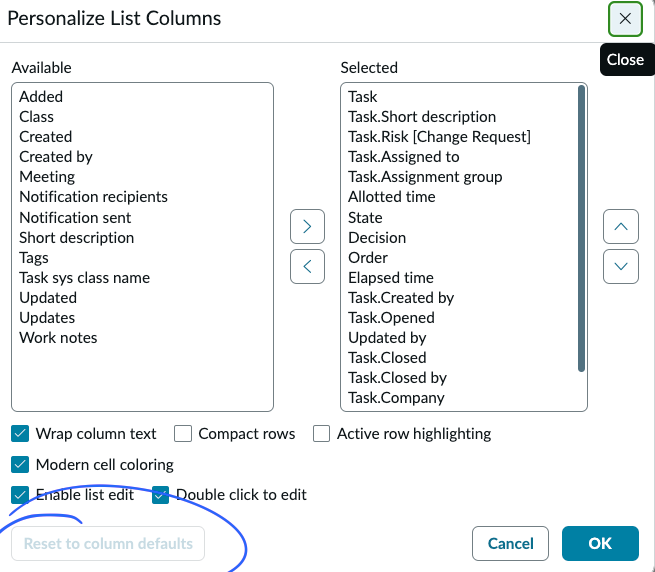Click the move up chevron icon
The height and width of the screenshot is (572, 655).
621,227
